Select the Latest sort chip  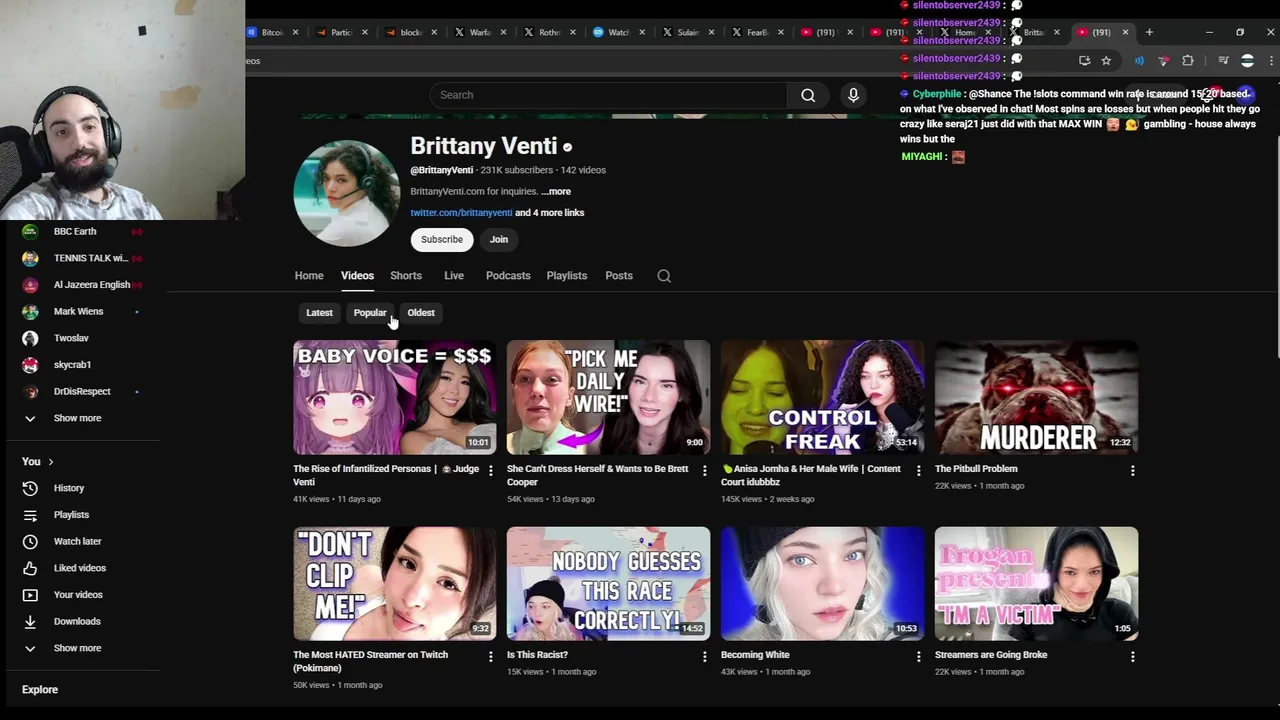[x=319, y=313]
